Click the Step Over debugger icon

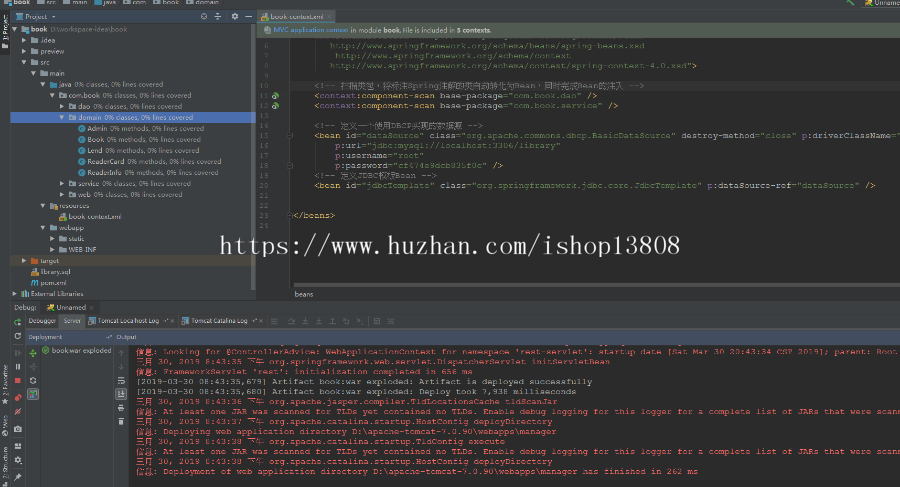point(292,321)
